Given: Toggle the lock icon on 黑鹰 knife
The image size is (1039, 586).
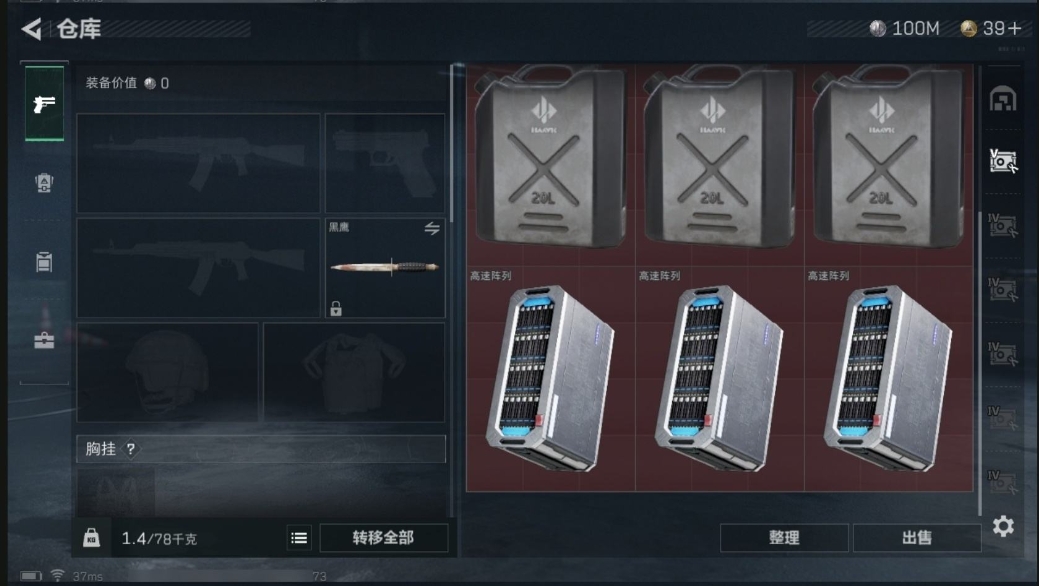Looking at the screenshot, I should click(x=336, y=308).
